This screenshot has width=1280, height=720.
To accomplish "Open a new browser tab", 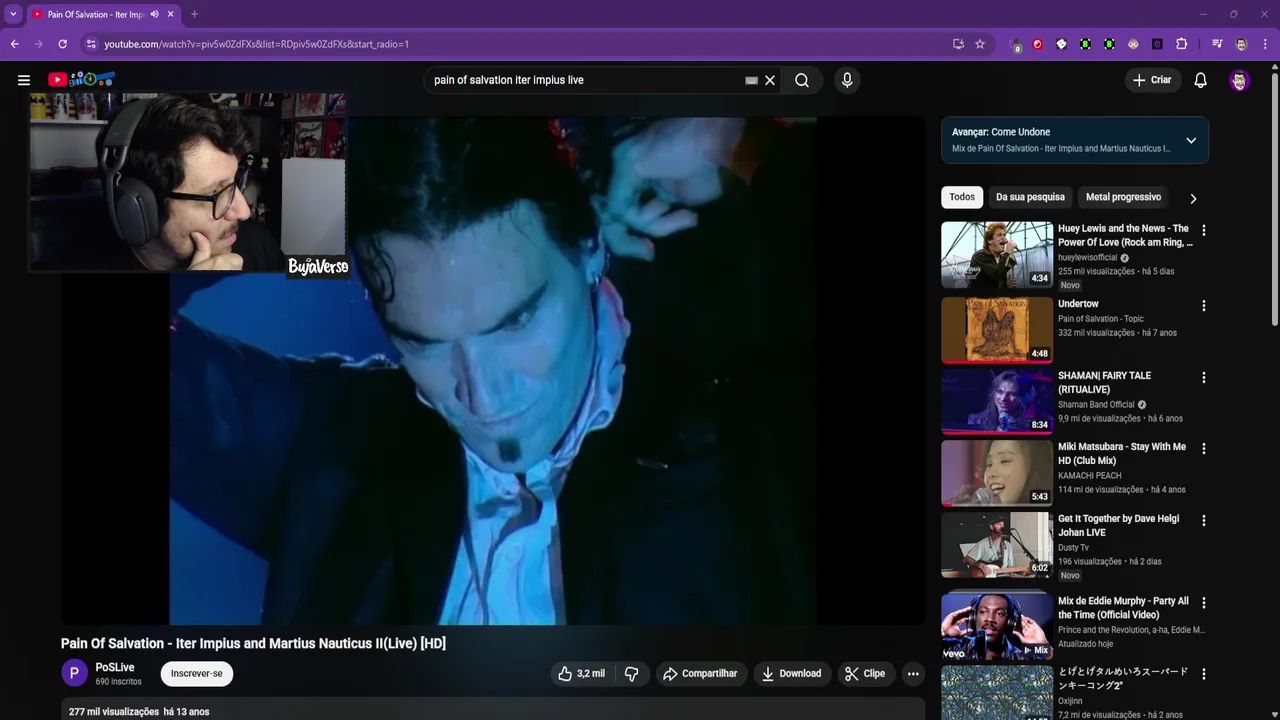I will [x=194, y=14].
